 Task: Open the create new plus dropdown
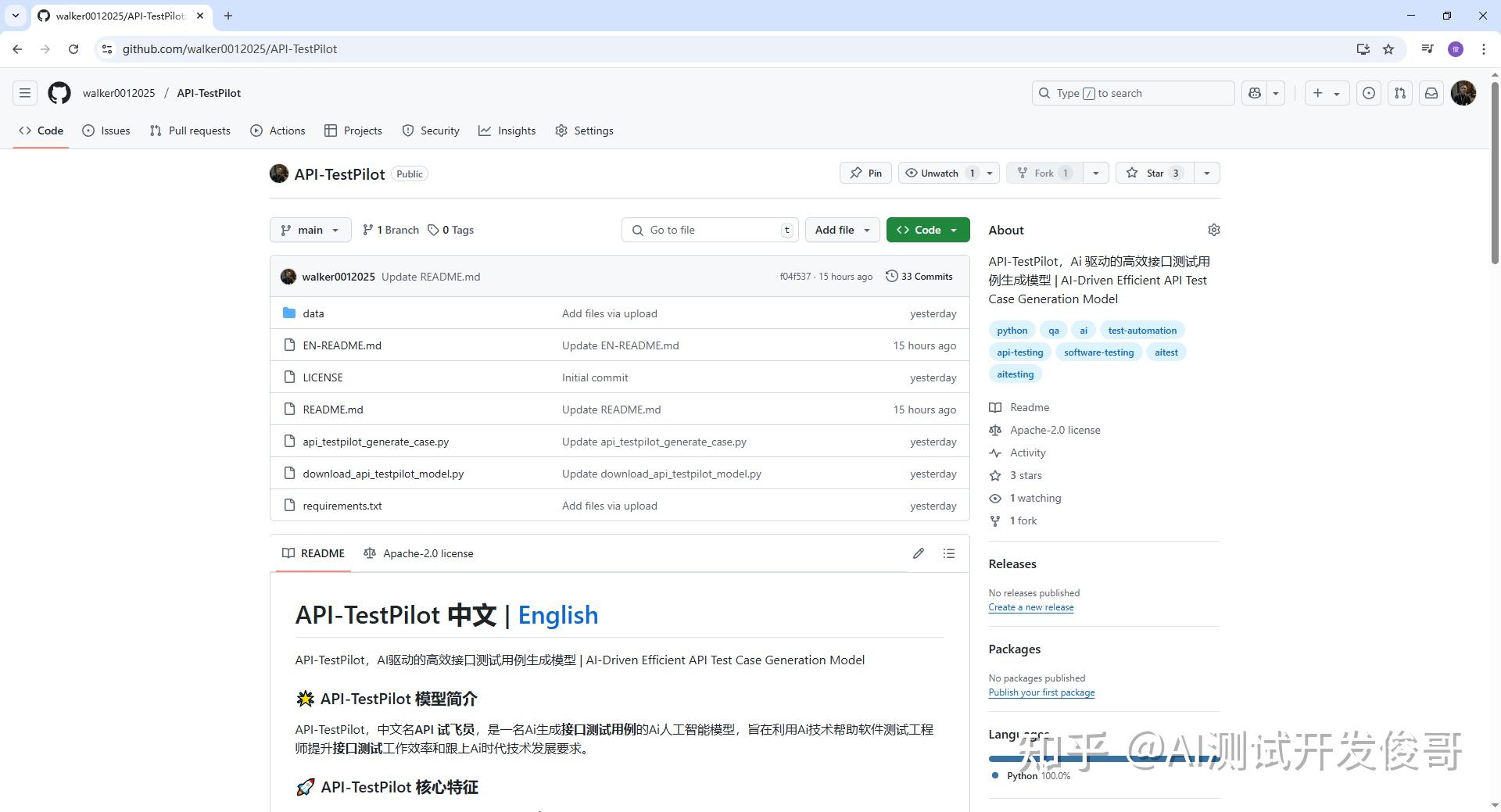coord(1326,93)
